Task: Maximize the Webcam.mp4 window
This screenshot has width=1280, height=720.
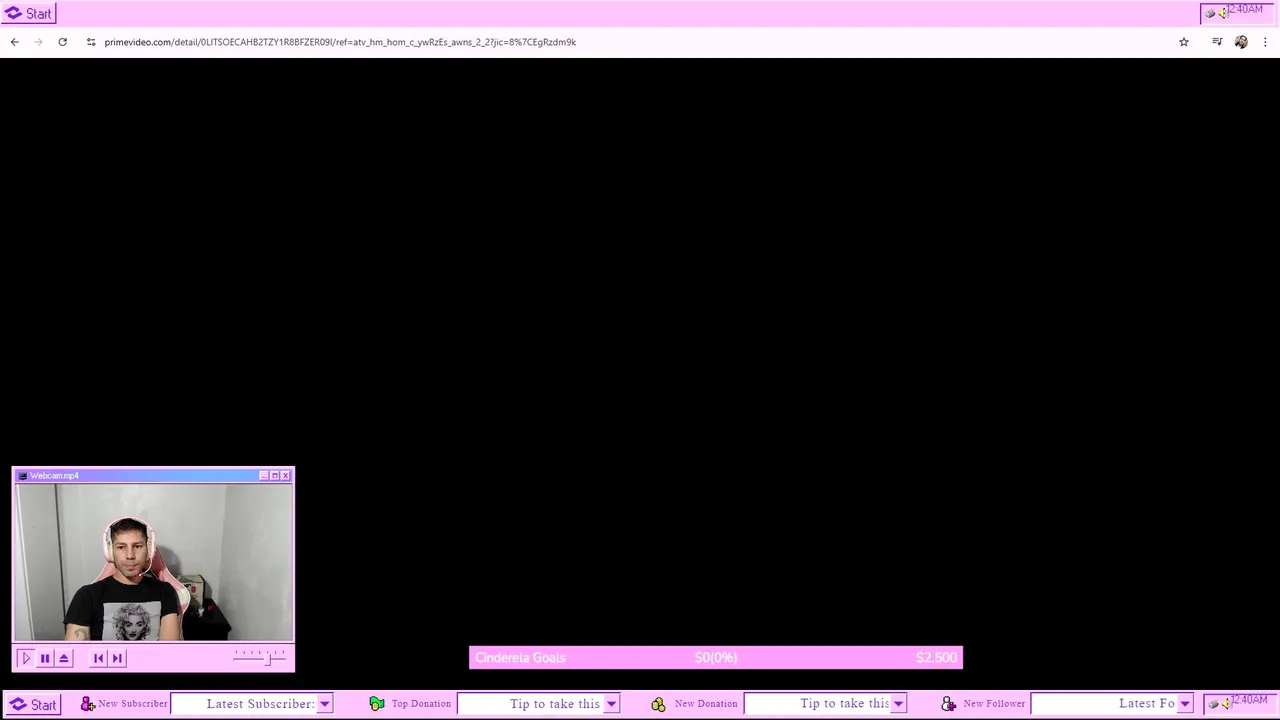Action: [275, 476]
